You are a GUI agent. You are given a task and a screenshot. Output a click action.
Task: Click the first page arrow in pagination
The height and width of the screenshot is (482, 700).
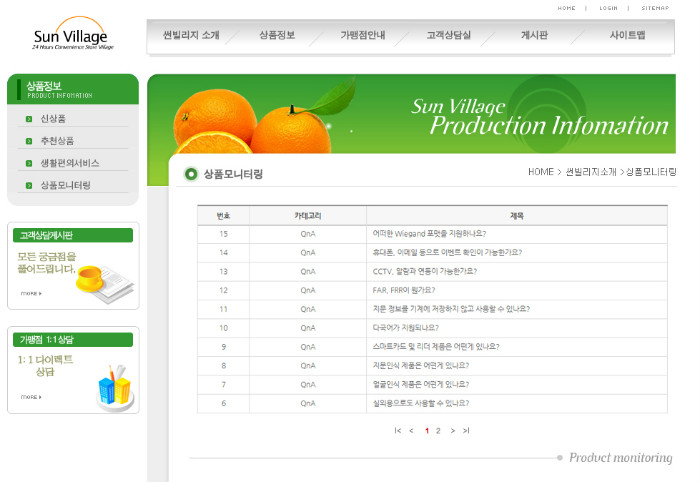point(398,431)
